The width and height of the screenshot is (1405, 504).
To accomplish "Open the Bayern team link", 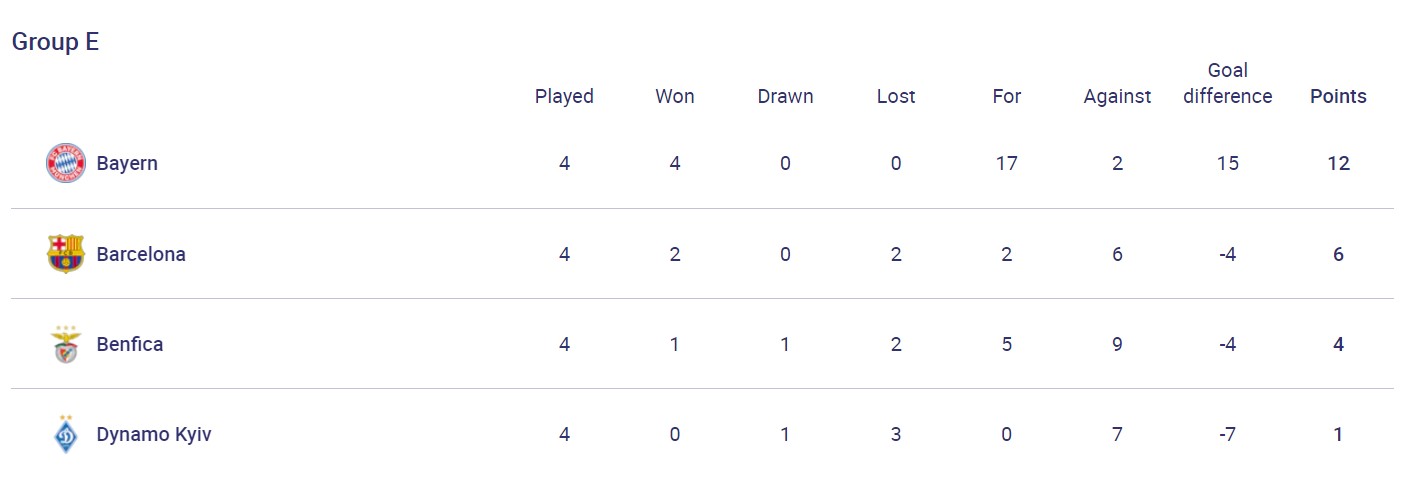I will pyautogui.click(x=127, y=163).
